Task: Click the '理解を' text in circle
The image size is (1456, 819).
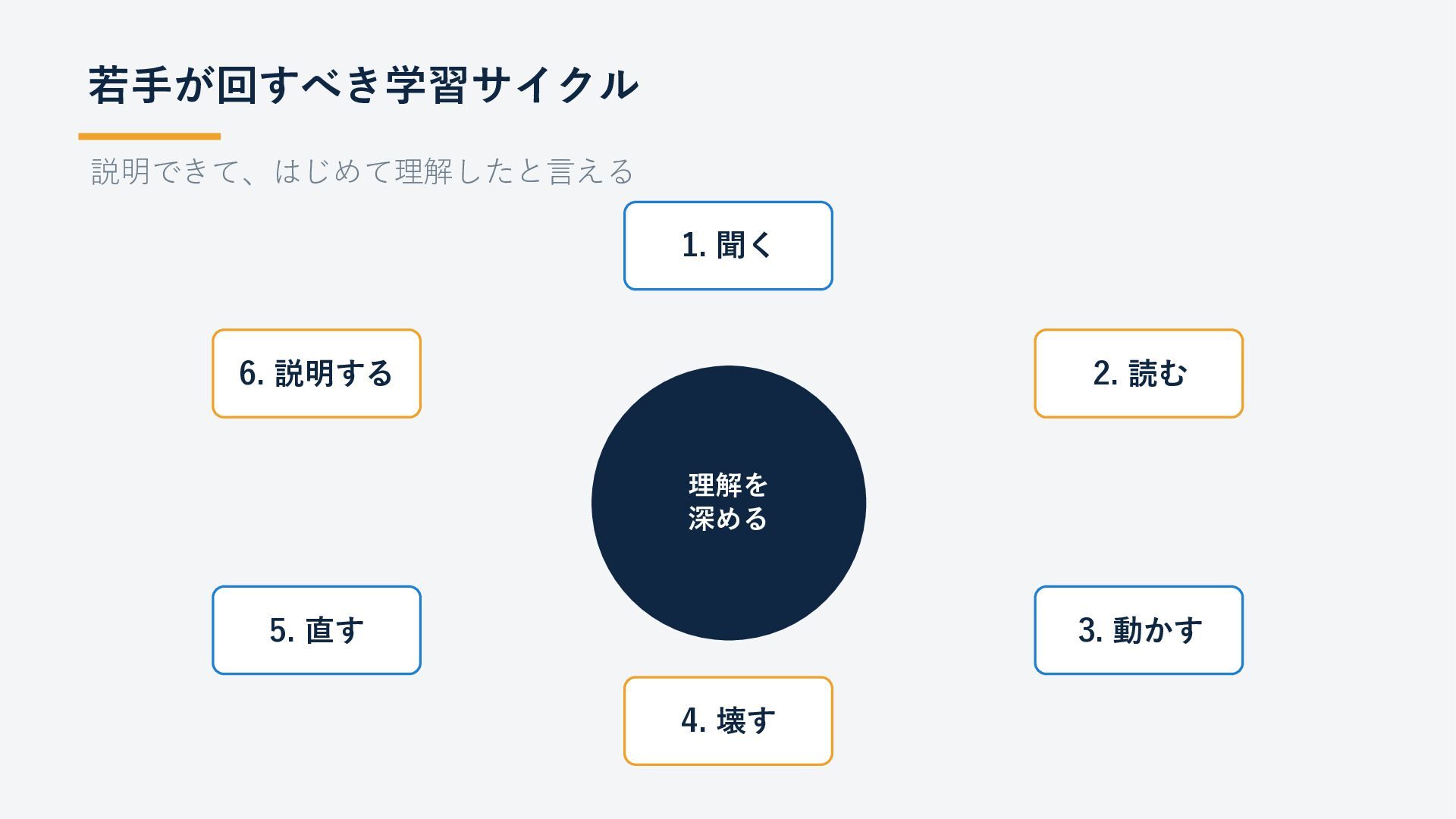Action: tap(728, 485)
